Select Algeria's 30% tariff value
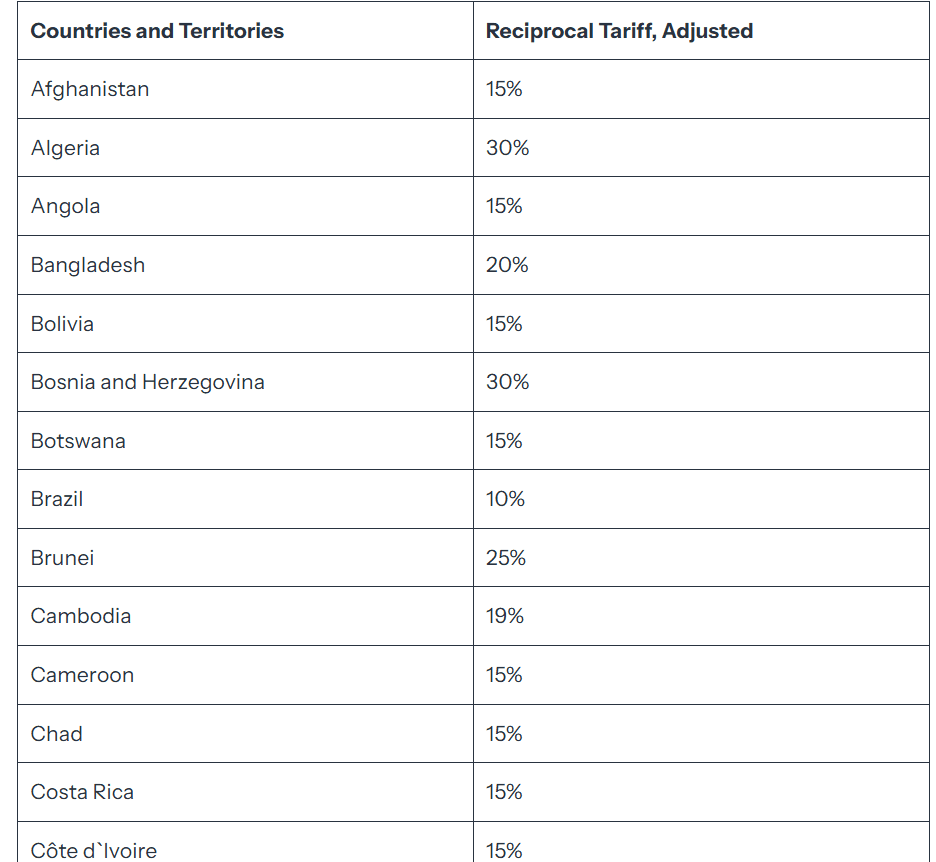Image resolution: width=936 pixels, height=862 pixels. coord(507,148)
